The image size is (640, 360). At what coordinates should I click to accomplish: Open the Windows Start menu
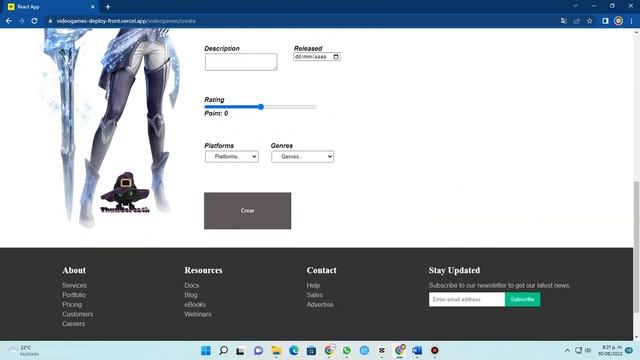pos(206,351)
